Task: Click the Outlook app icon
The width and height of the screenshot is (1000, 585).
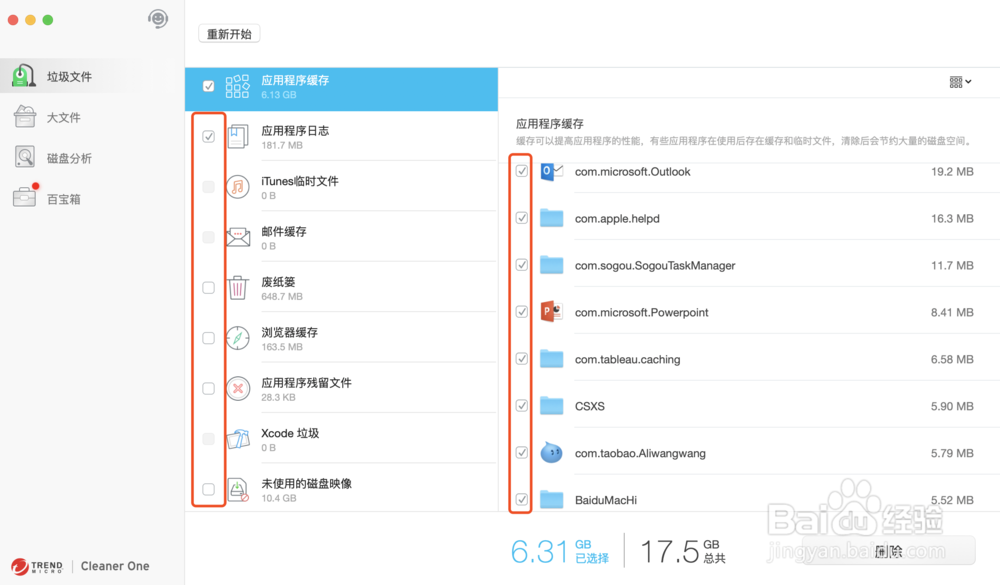Action: click(x=552, y=172)
